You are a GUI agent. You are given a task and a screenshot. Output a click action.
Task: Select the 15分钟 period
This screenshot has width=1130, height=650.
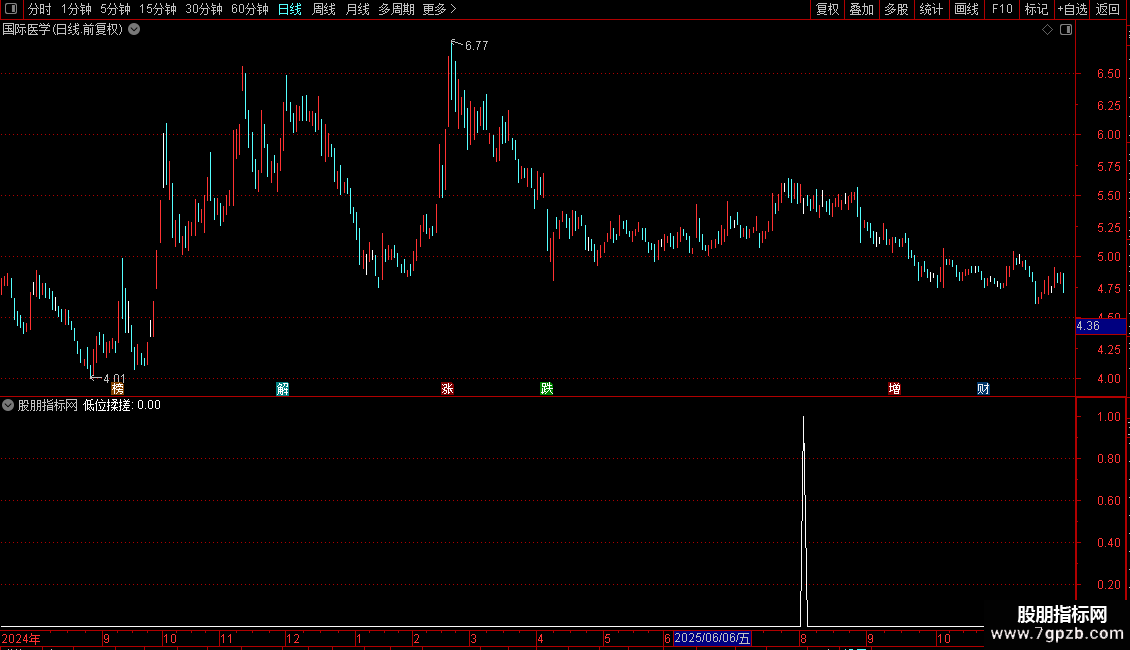click(x=158, y=9)
